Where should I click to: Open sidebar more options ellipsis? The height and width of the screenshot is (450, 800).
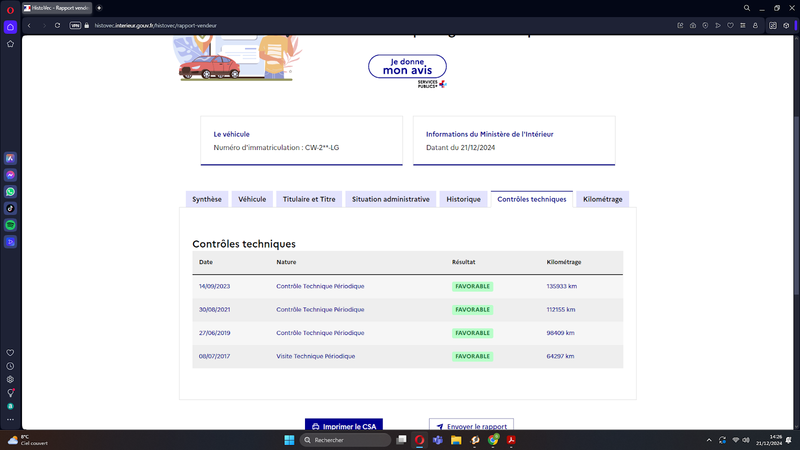(x=10, y=419)
